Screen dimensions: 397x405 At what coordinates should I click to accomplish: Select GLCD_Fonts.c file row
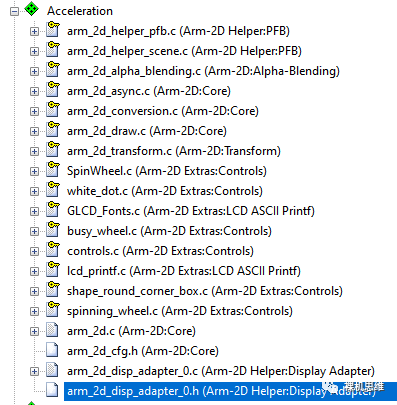pyautogui.click(x=191, y=211)
